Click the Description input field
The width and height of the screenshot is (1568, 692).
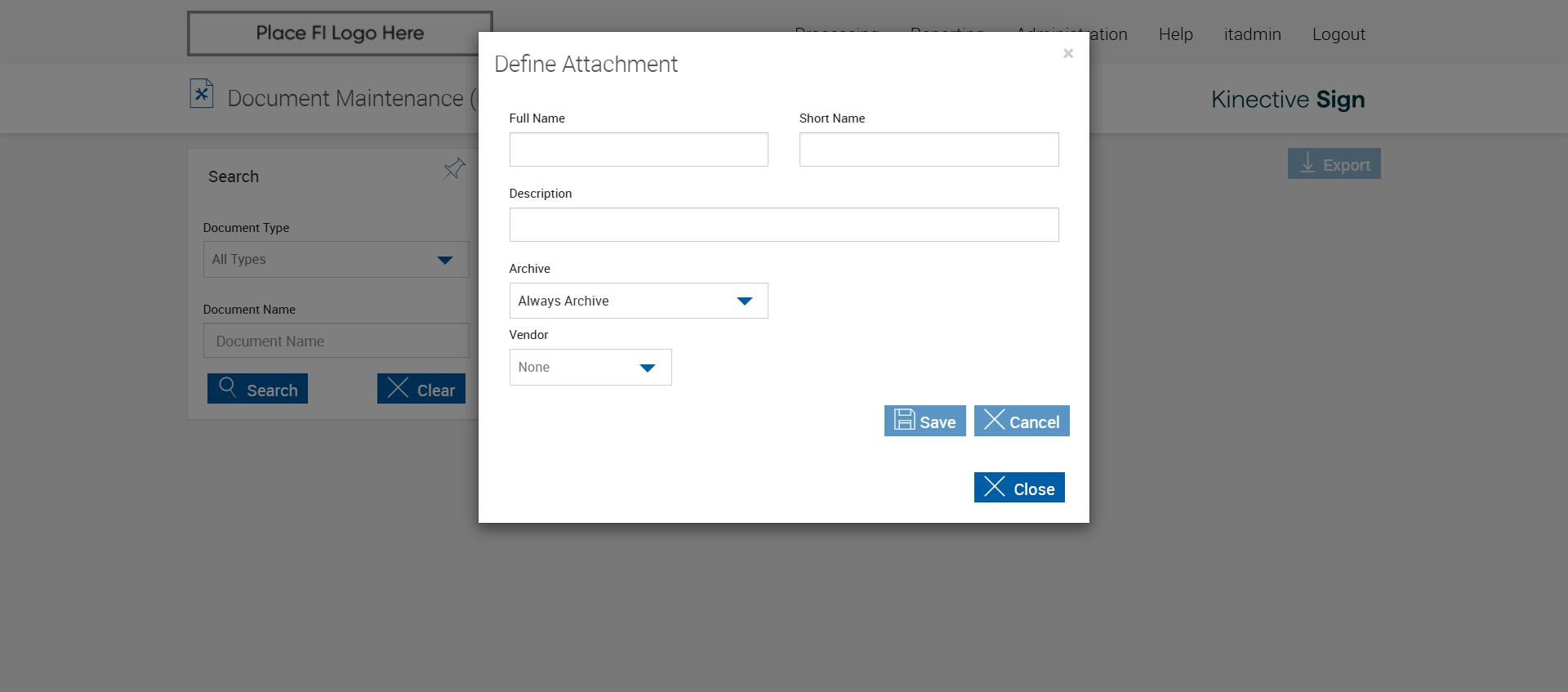pos(784,225)
